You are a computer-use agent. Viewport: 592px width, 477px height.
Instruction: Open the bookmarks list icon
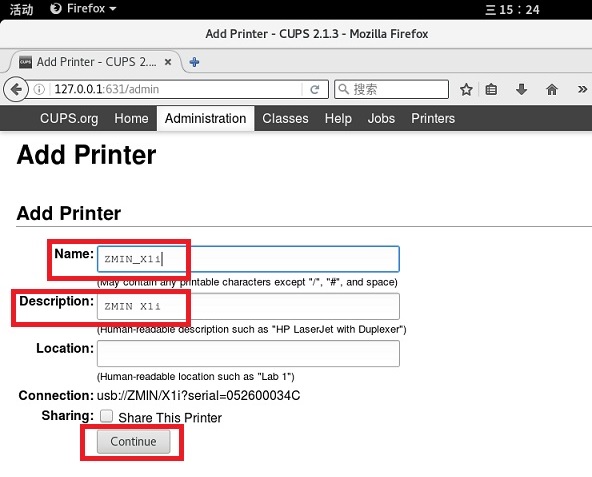click(x=491, y=90)
